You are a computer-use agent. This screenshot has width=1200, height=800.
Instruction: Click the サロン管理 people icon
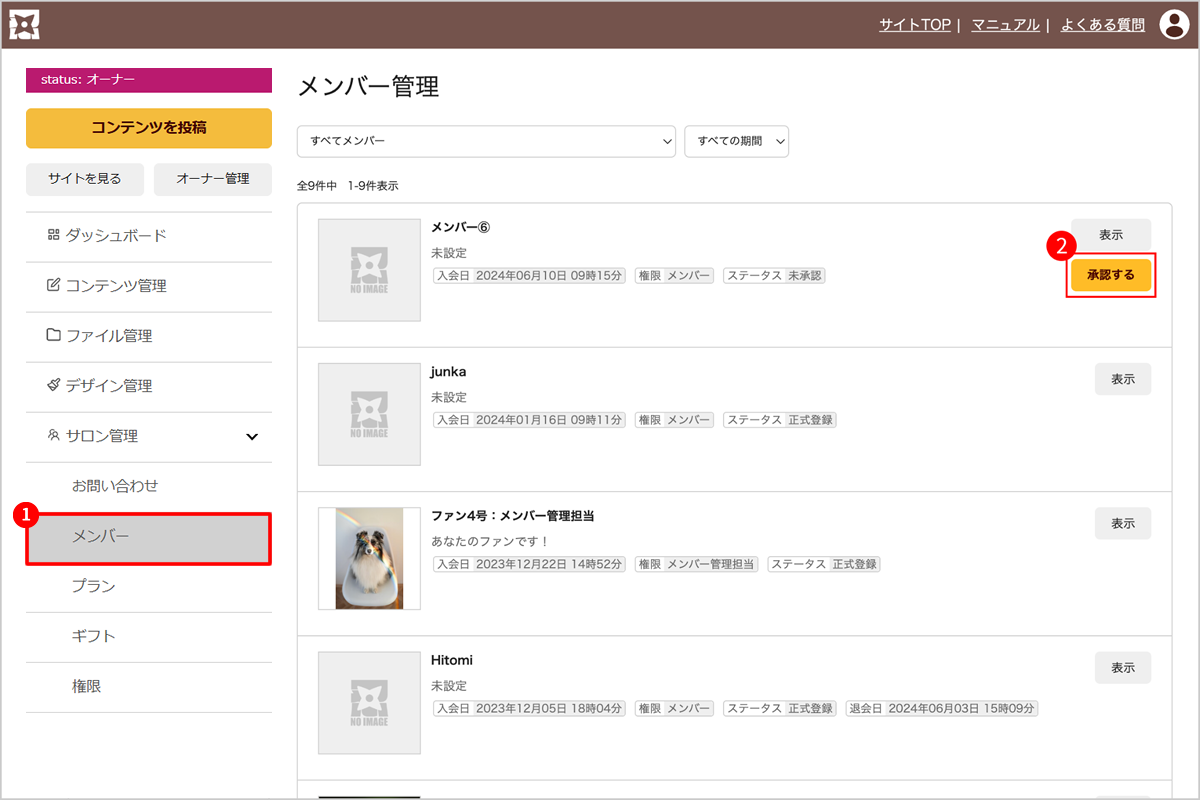[x=54, y=436]
